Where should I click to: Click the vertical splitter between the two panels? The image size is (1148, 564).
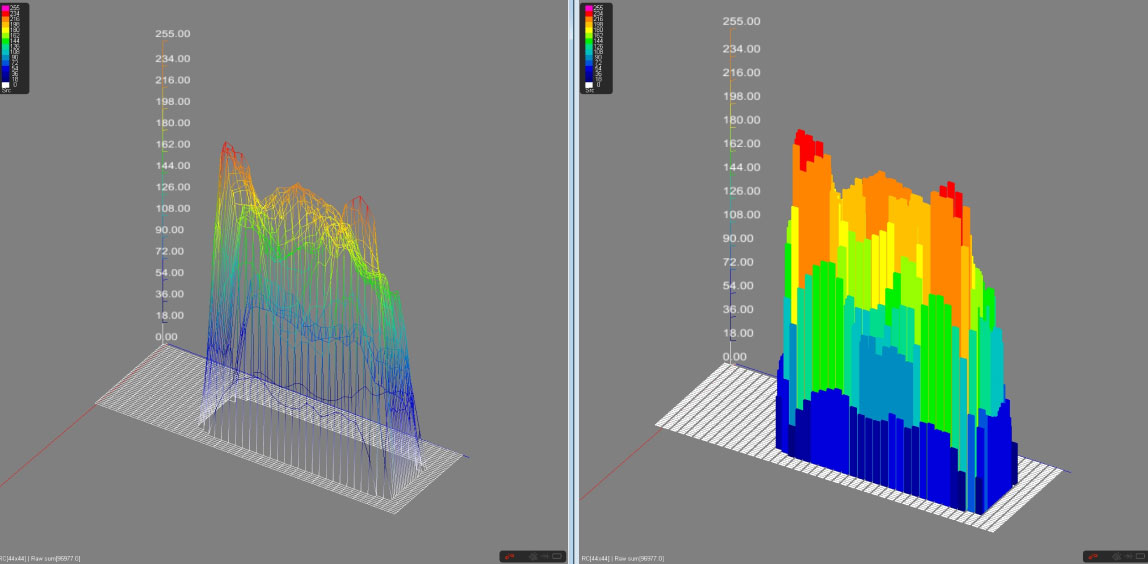[x=573, y=280]
